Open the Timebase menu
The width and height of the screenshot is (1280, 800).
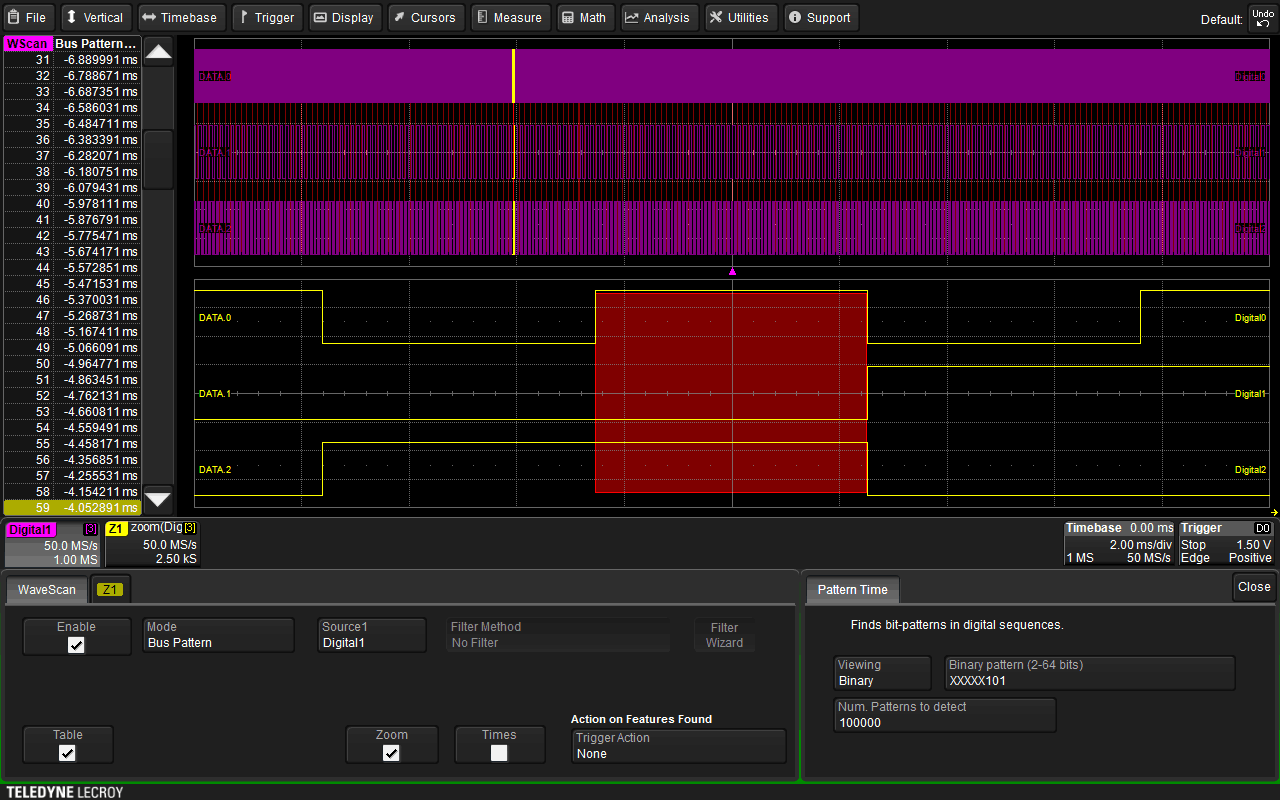point(180,17)
